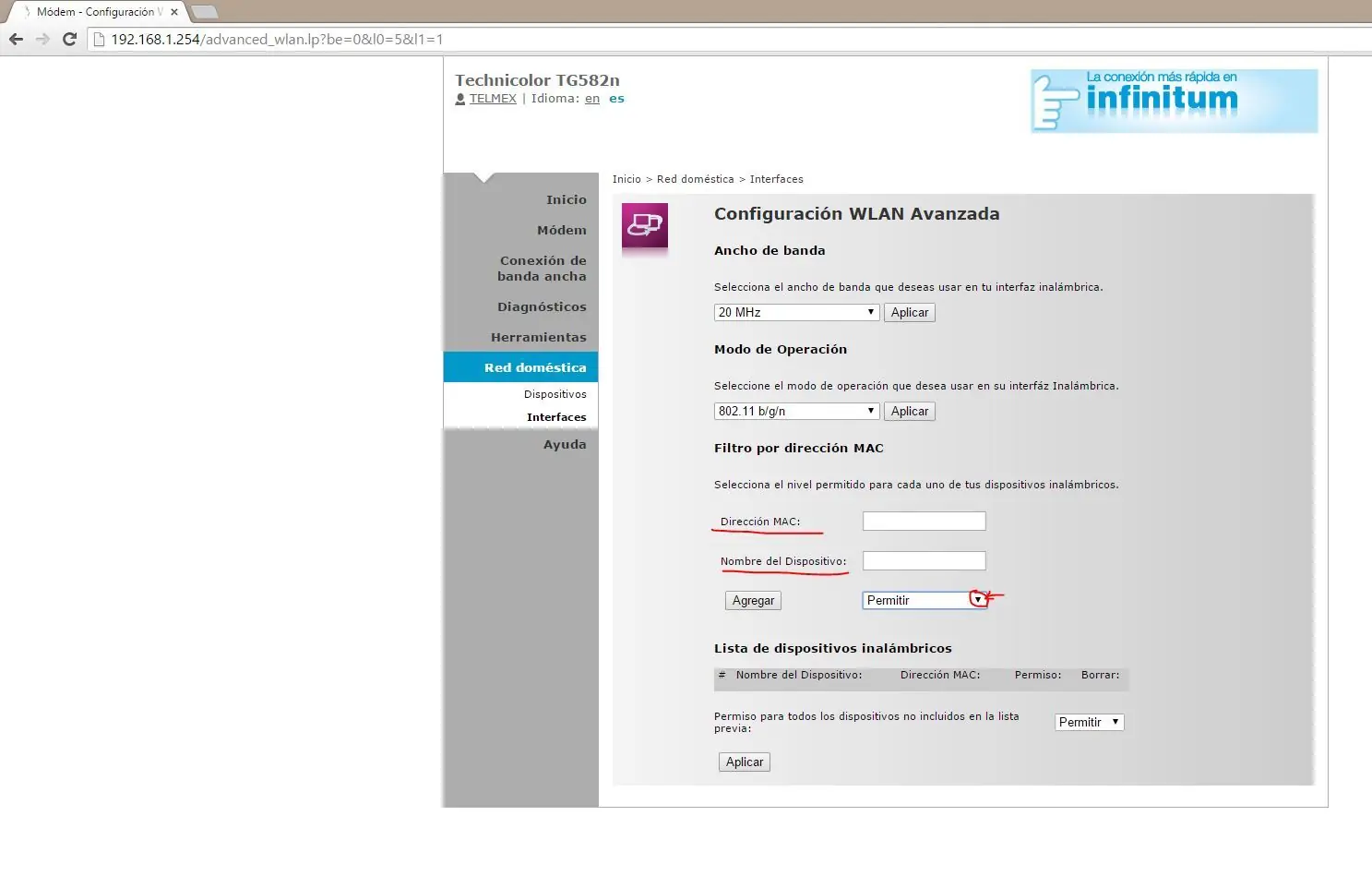Click the purple WLAN interface icon
The height and width of the screenshot is (876, 1372).
tap(645, 225)
